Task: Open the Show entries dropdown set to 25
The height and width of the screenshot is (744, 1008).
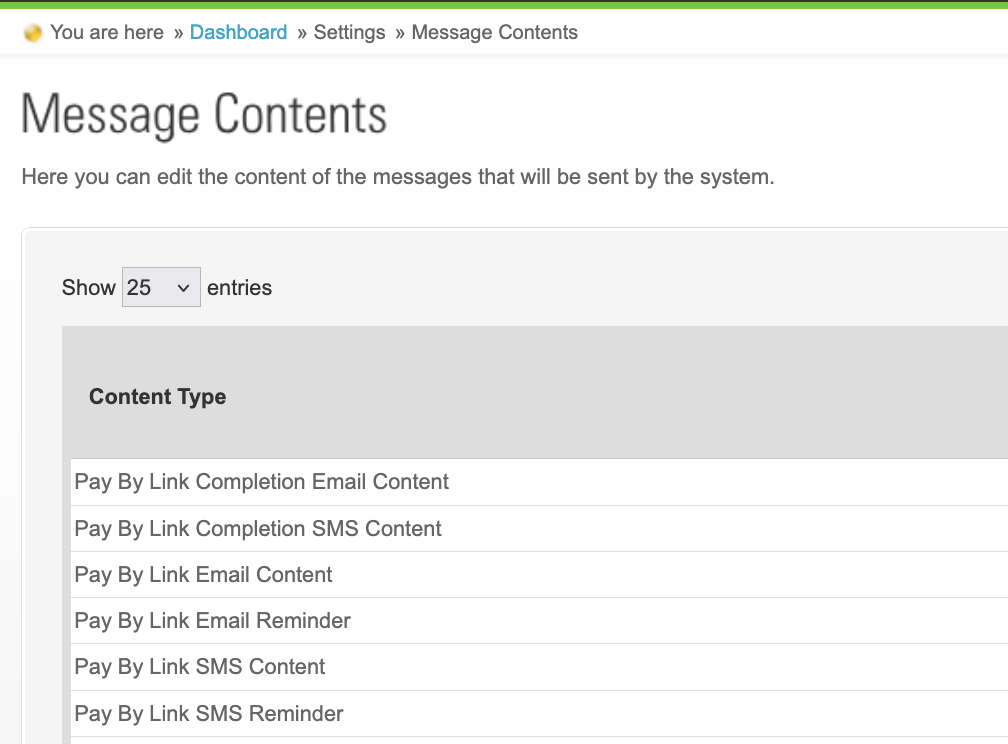Action: click(x=161, y=287)
